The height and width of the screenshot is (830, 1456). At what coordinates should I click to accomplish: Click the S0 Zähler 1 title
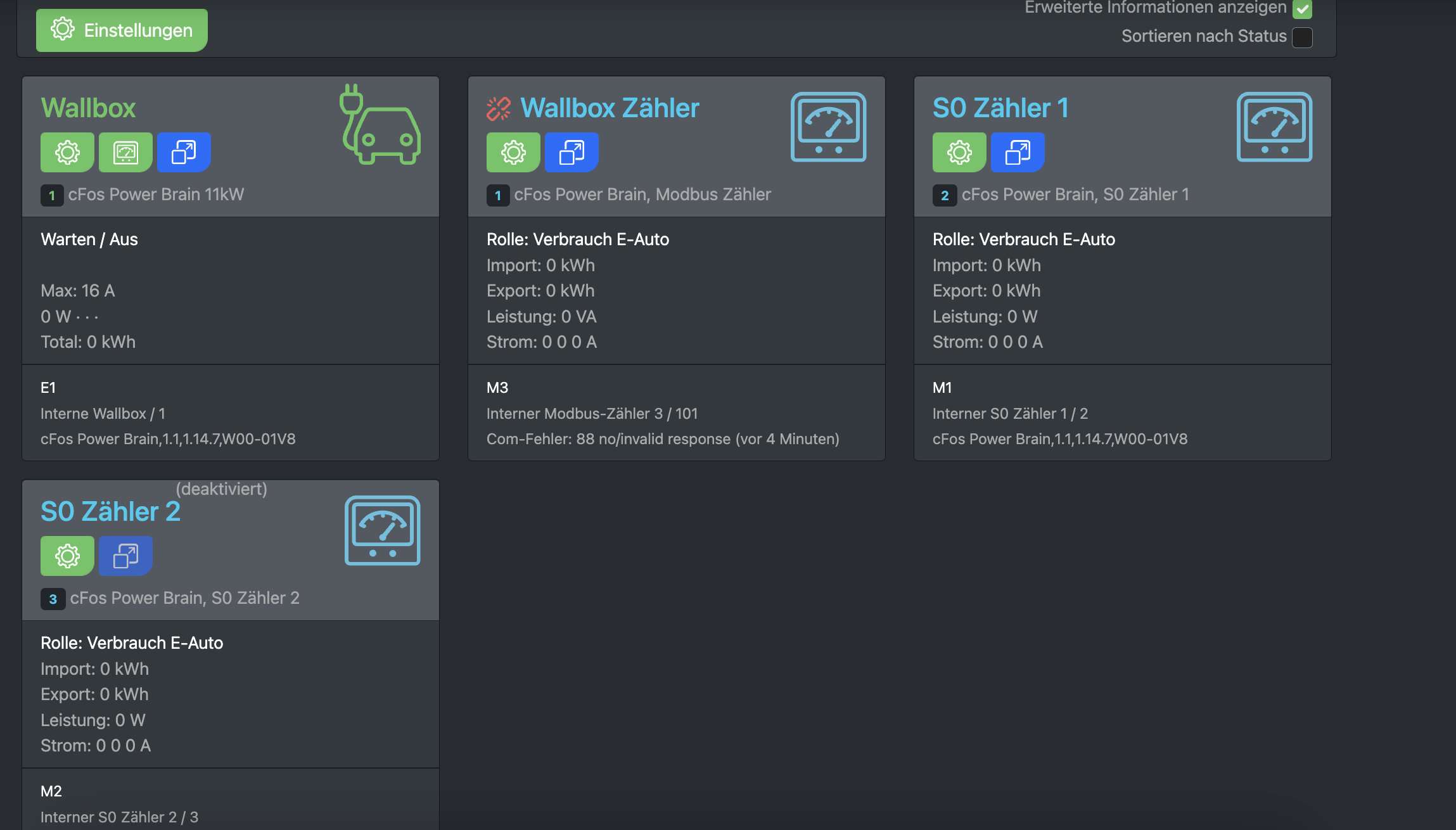click(x=1000, y=108)
